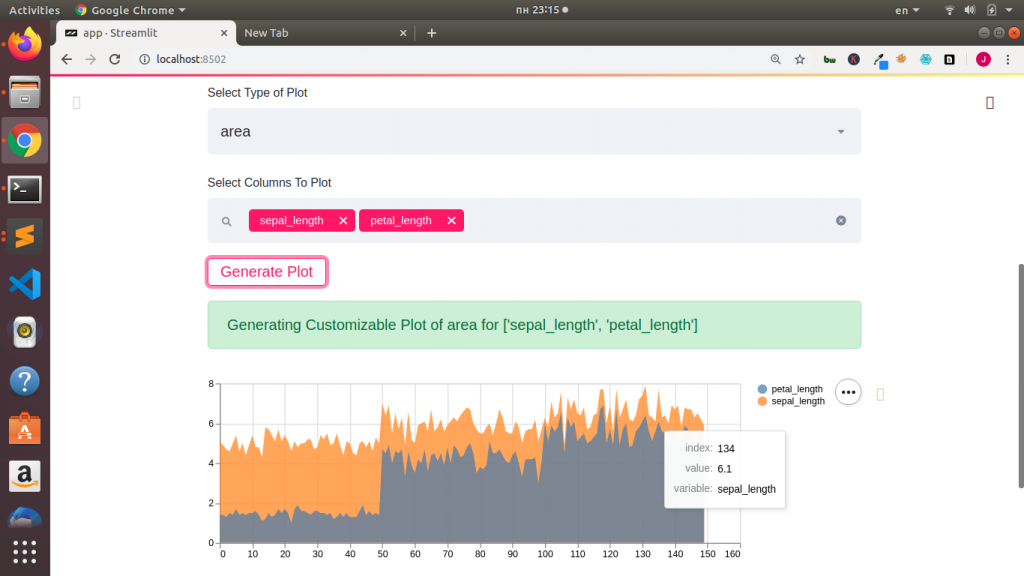Click the ColorZilla eyedropper extension icon
This screenshot has width=1024, height=576.
880,59
